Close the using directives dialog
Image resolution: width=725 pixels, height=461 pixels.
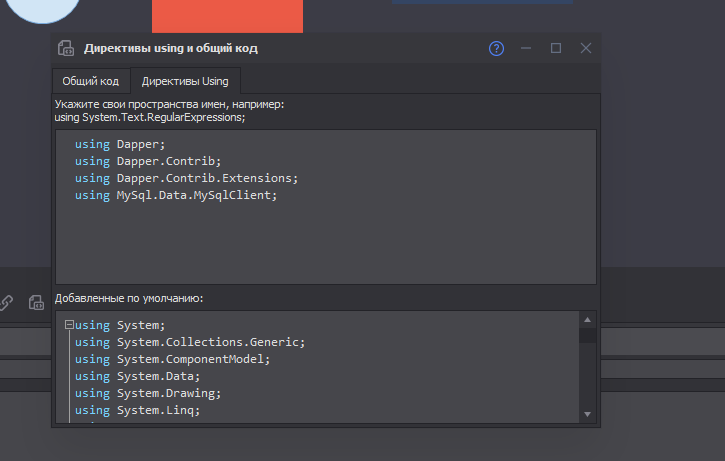click(x=586, y=48)
